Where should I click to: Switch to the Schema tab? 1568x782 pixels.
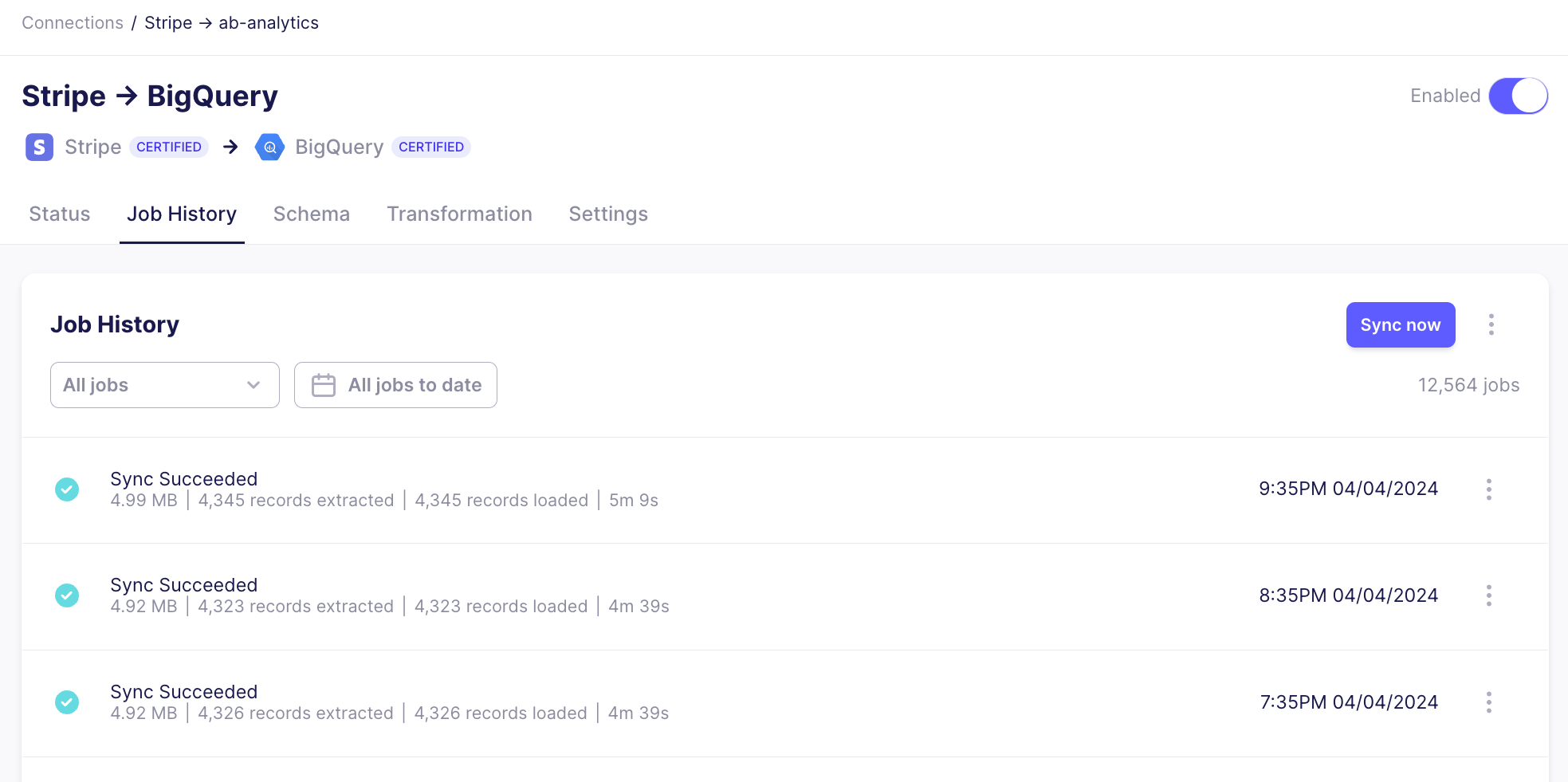[x=312, y=214]
